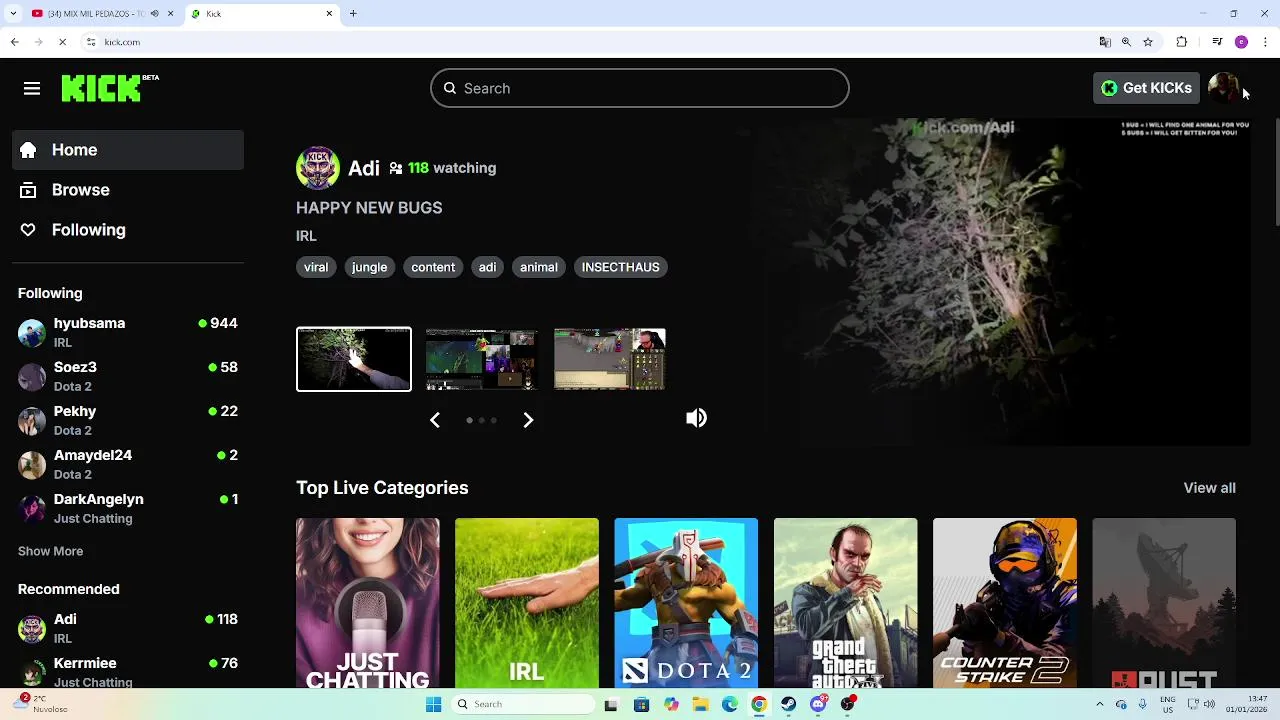
Task: Select the animal tag
Action: (x=539, y=267)
